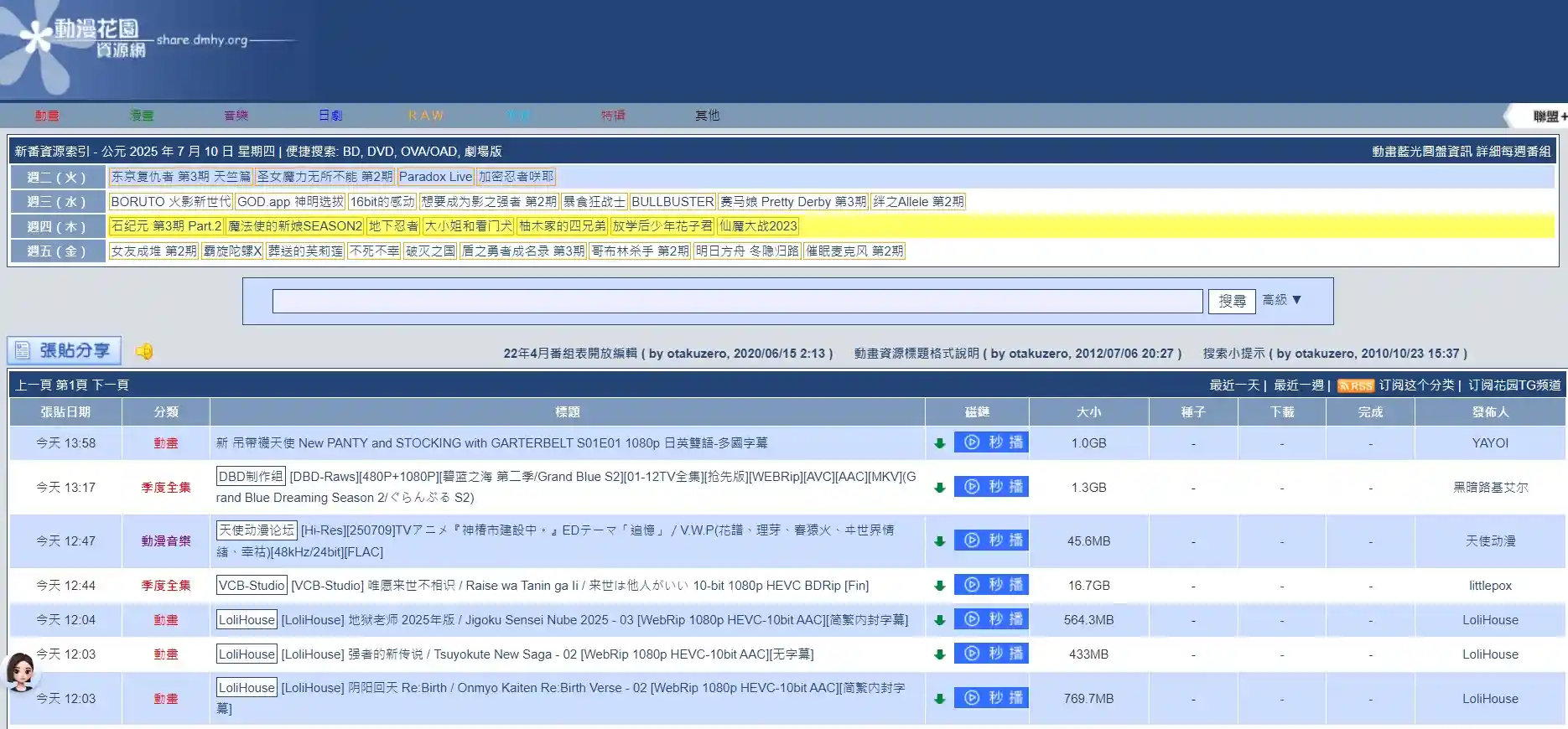This screenshot has height=729, width=1568.
Task: Go to 下一頁 next page
Action: click(x=110, y=385)
